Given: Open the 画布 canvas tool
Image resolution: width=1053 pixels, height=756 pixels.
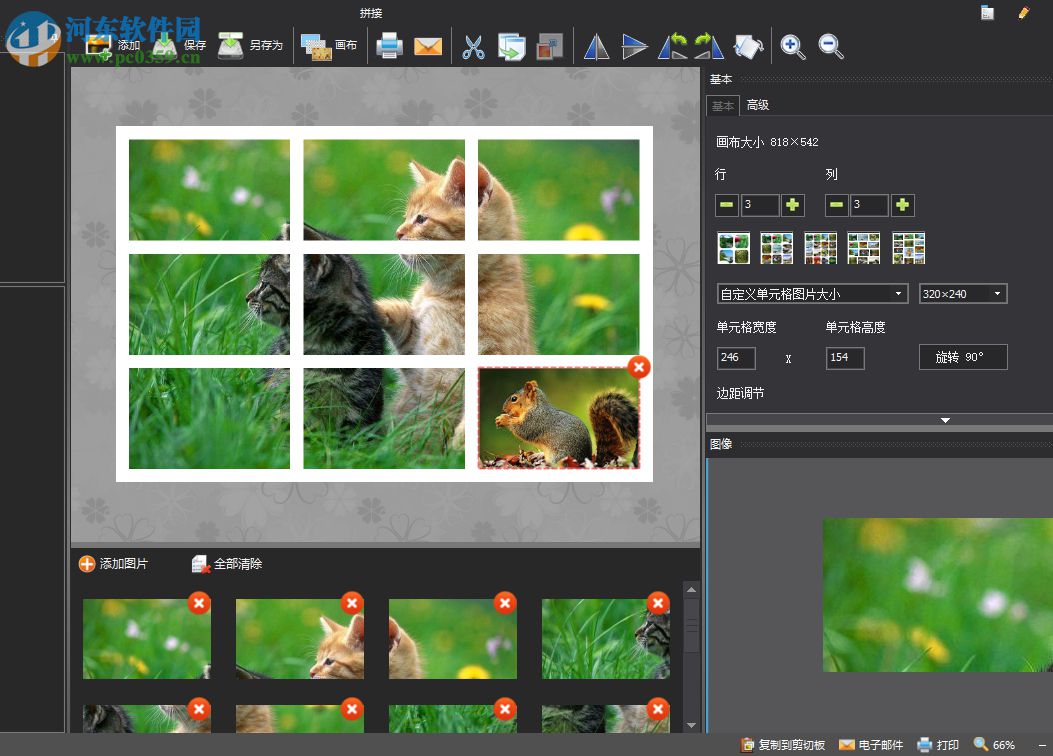Looking at the screenshot, I should coord(329,46).
